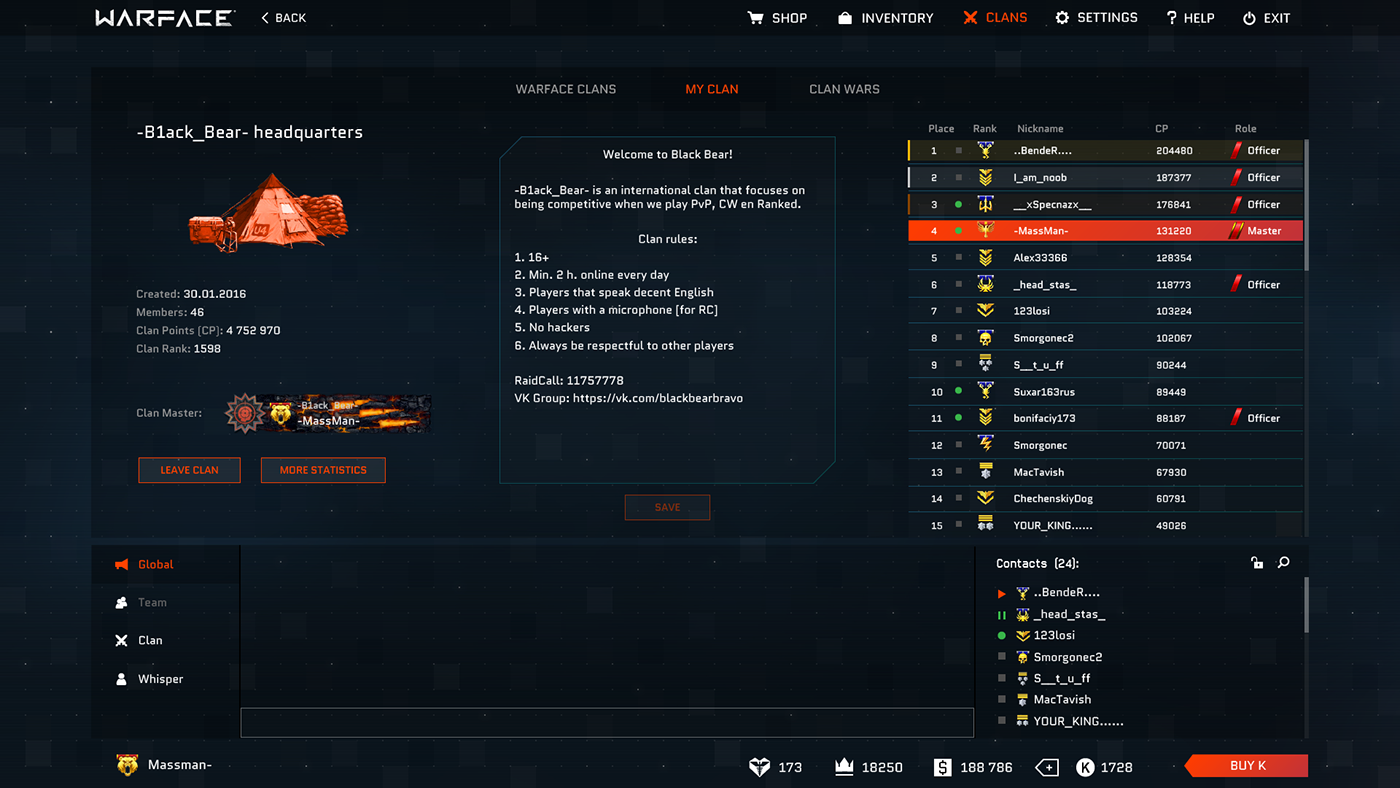Click rank badge of Alex33366

coord(985,258)
